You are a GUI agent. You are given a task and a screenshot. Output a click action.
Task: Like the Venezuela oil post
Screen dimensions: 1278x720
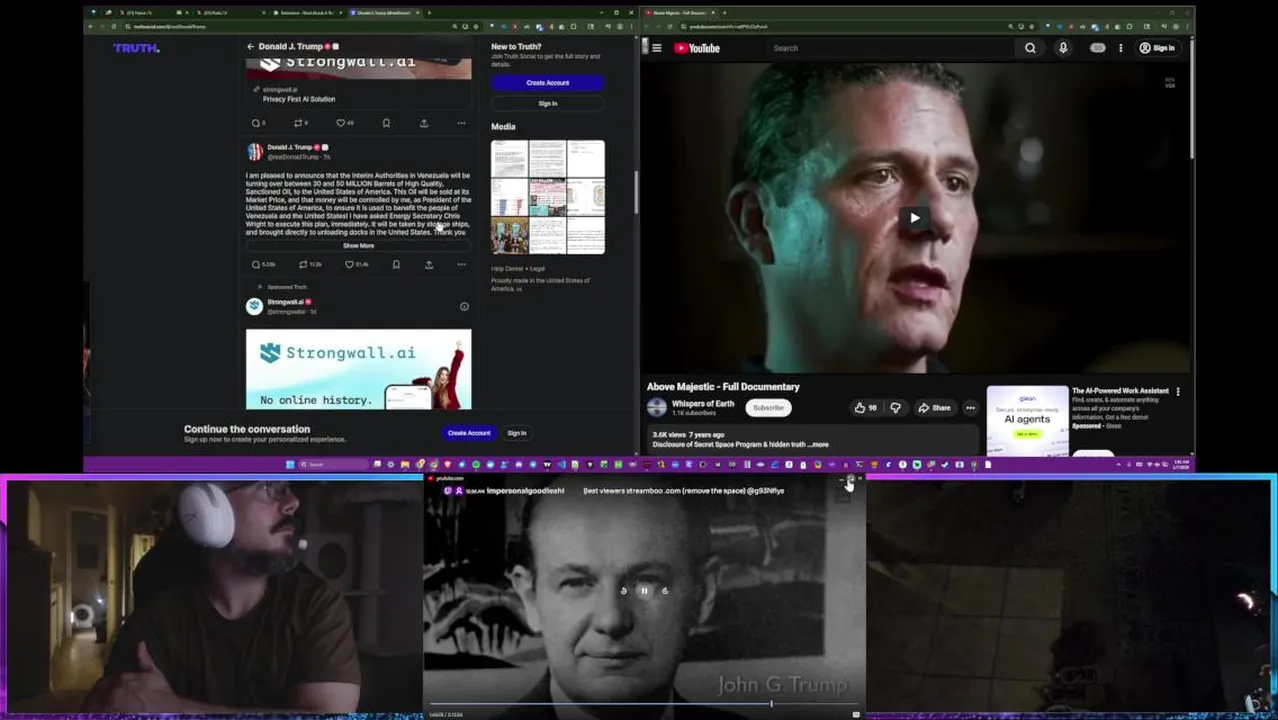[x=356, y=265]
